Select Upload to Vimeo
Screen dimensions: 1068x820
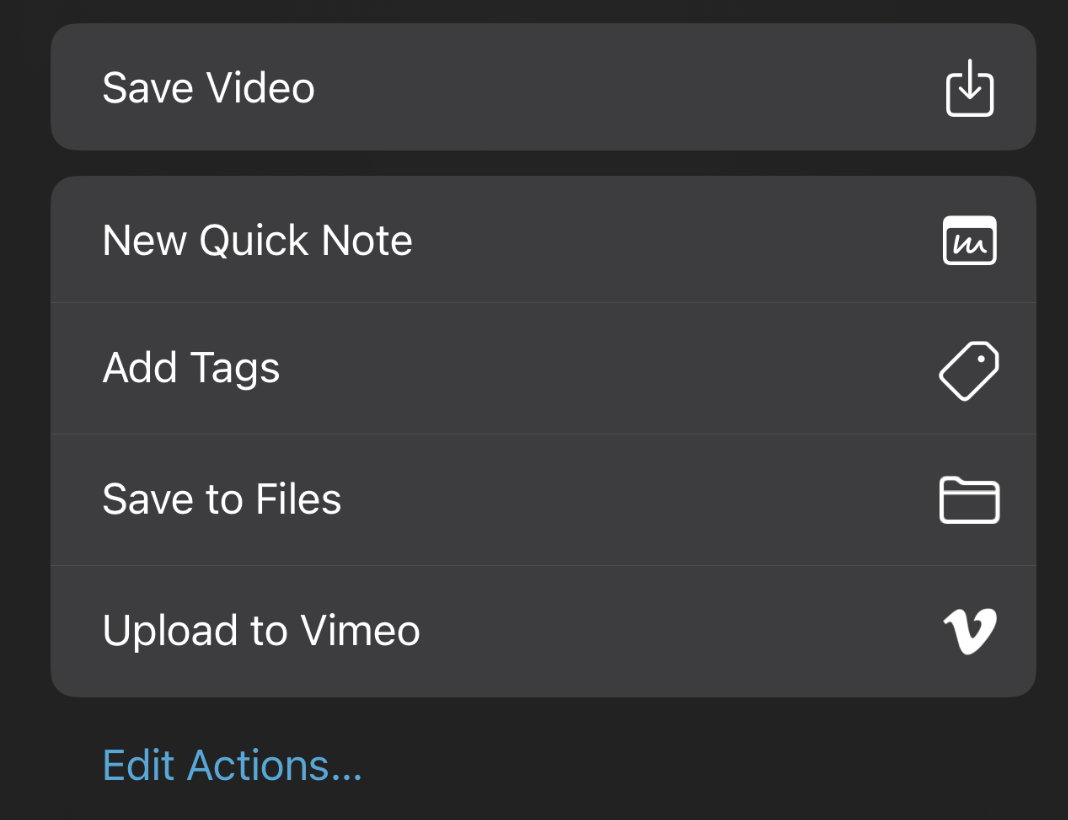click(544, 631)
